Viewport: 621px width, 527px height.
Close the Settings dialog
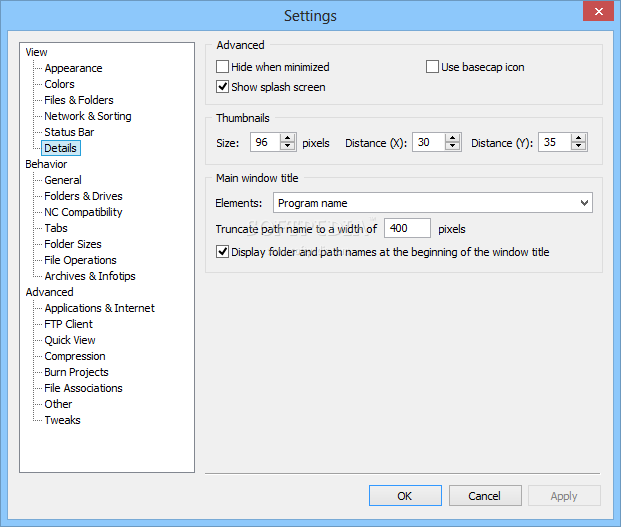(598, 11)
